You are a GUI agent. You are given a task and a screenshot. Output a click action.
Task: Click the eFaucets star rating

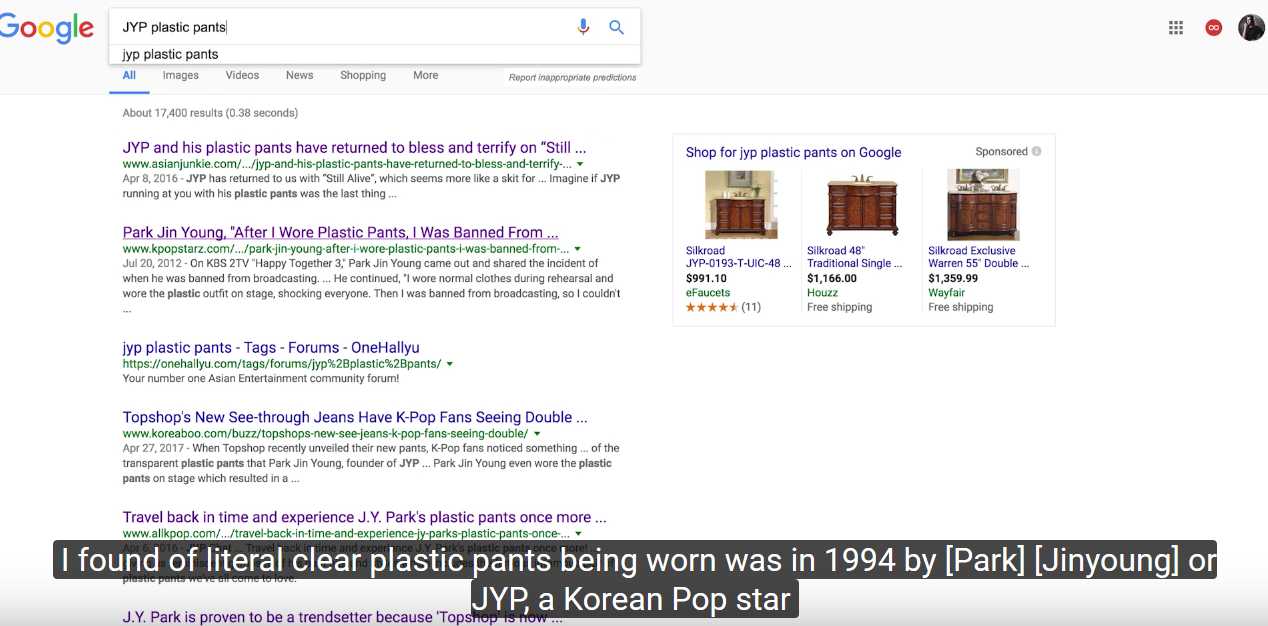pyautogui.click(x=712, y=307)
